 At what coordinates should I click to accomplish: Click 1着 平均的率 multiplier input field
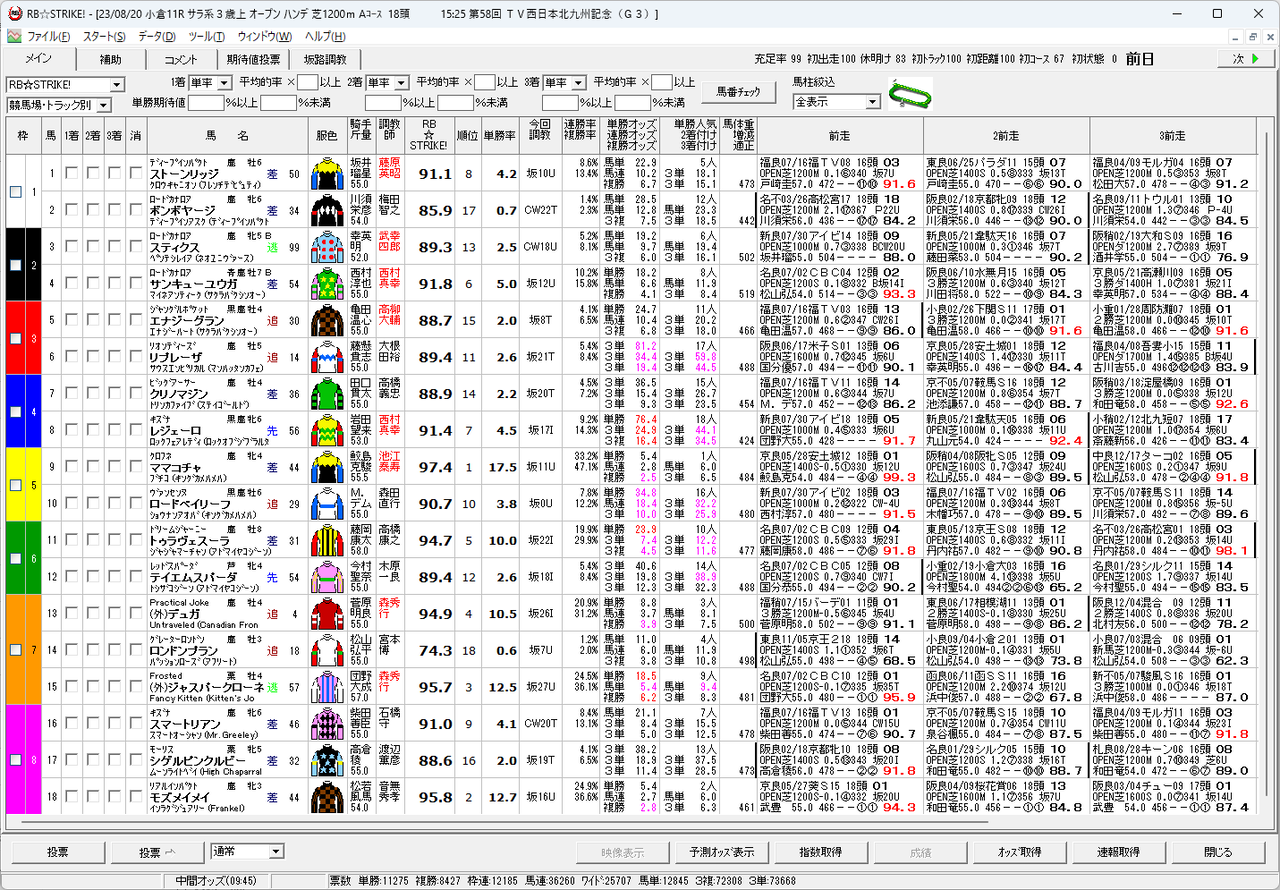[x=308, y=83]
